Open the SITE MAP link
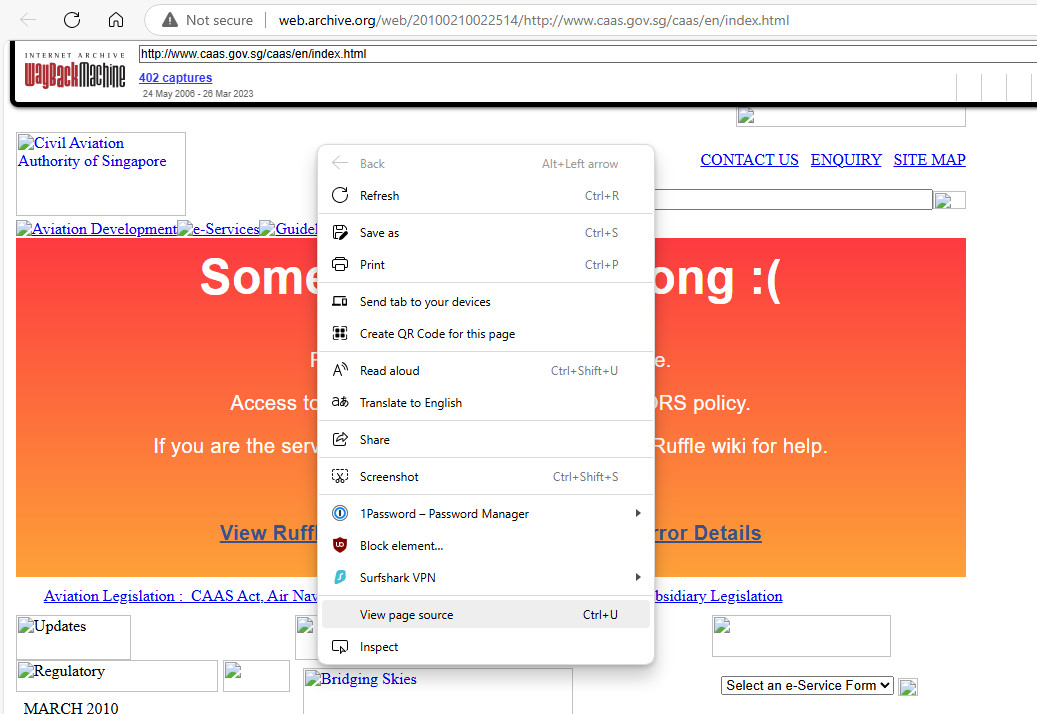The image size is (1037, 714). click(x=929, y=160)
